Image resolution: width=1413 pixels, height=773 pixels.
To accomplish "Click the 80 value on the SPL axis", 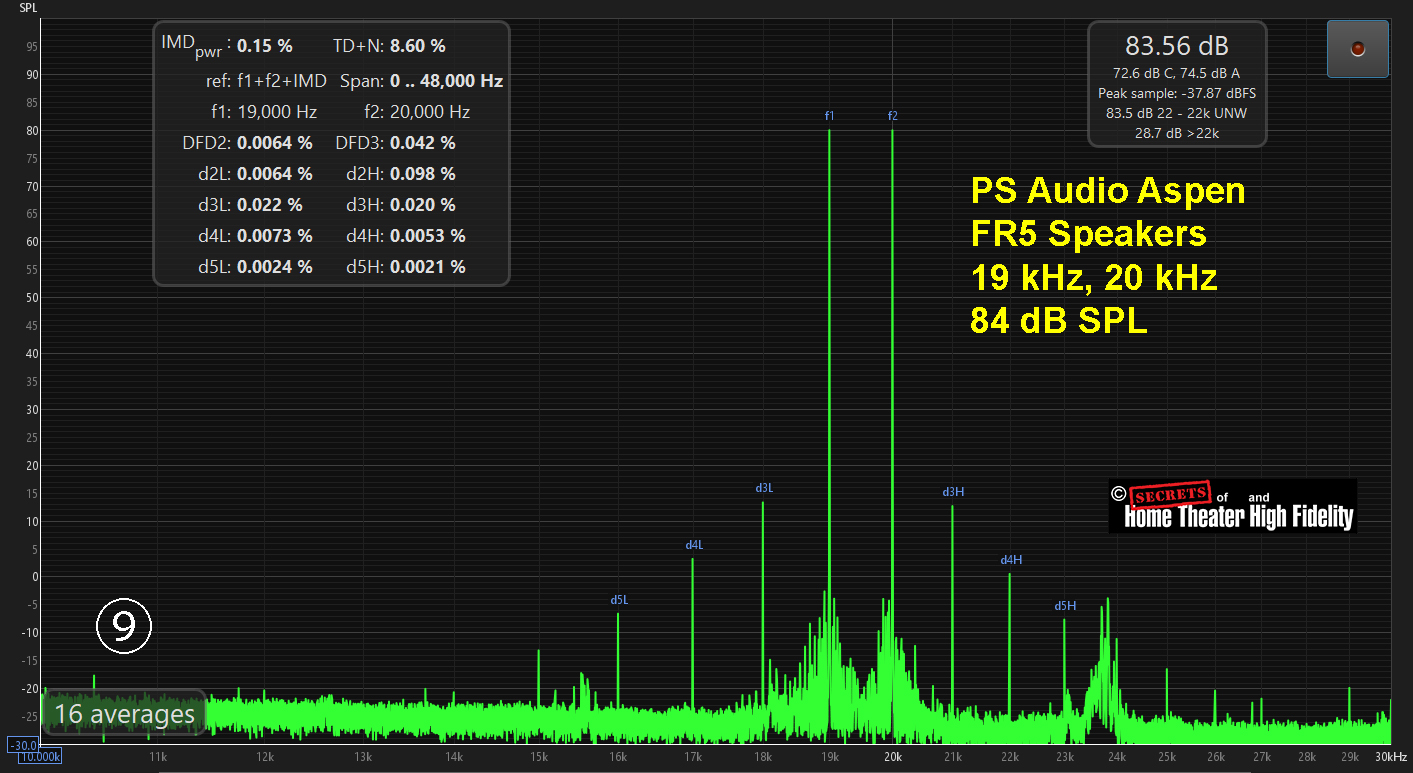I will click(32, 130).
